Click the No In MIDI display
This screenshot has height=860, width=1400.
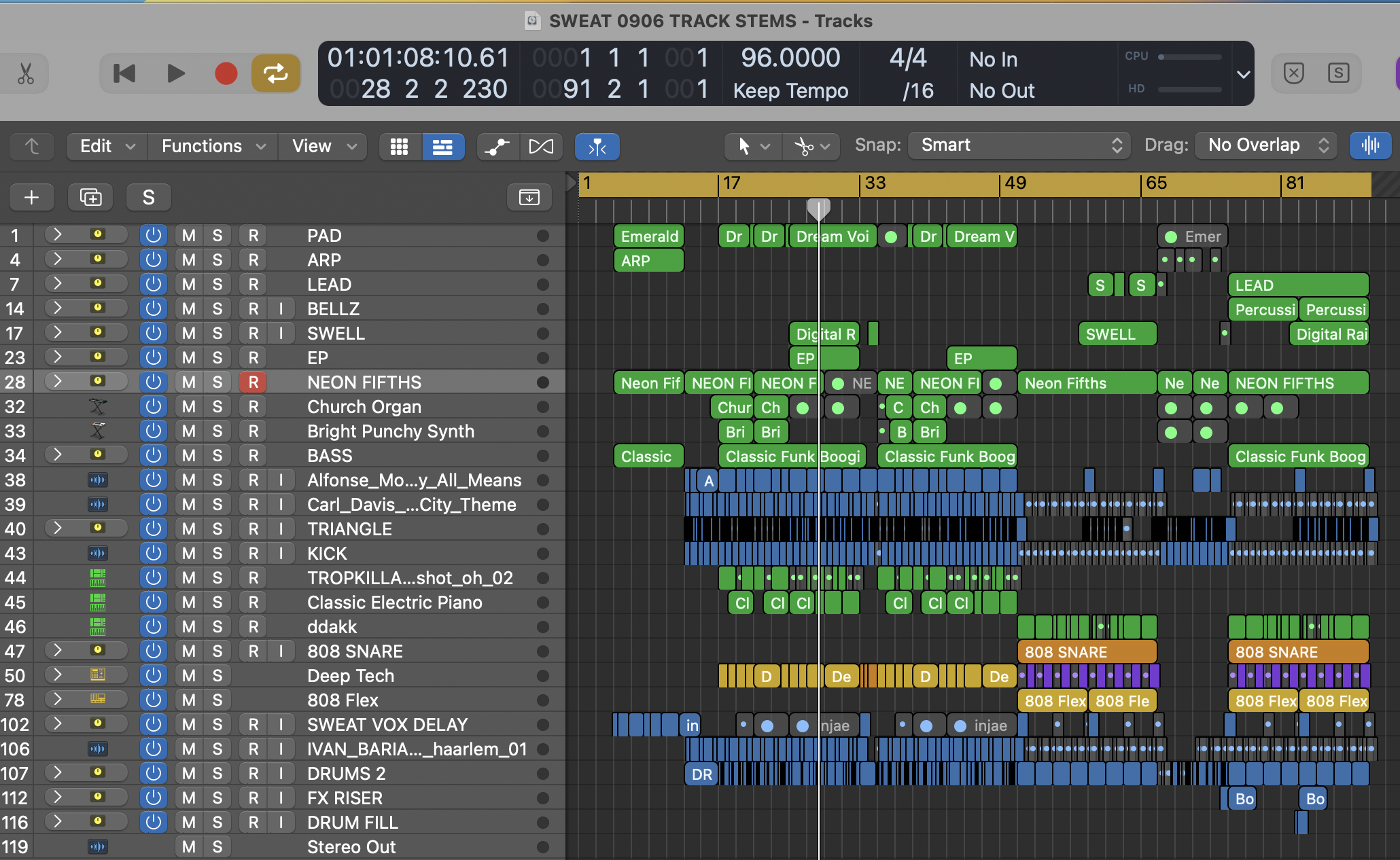[993, 60]
